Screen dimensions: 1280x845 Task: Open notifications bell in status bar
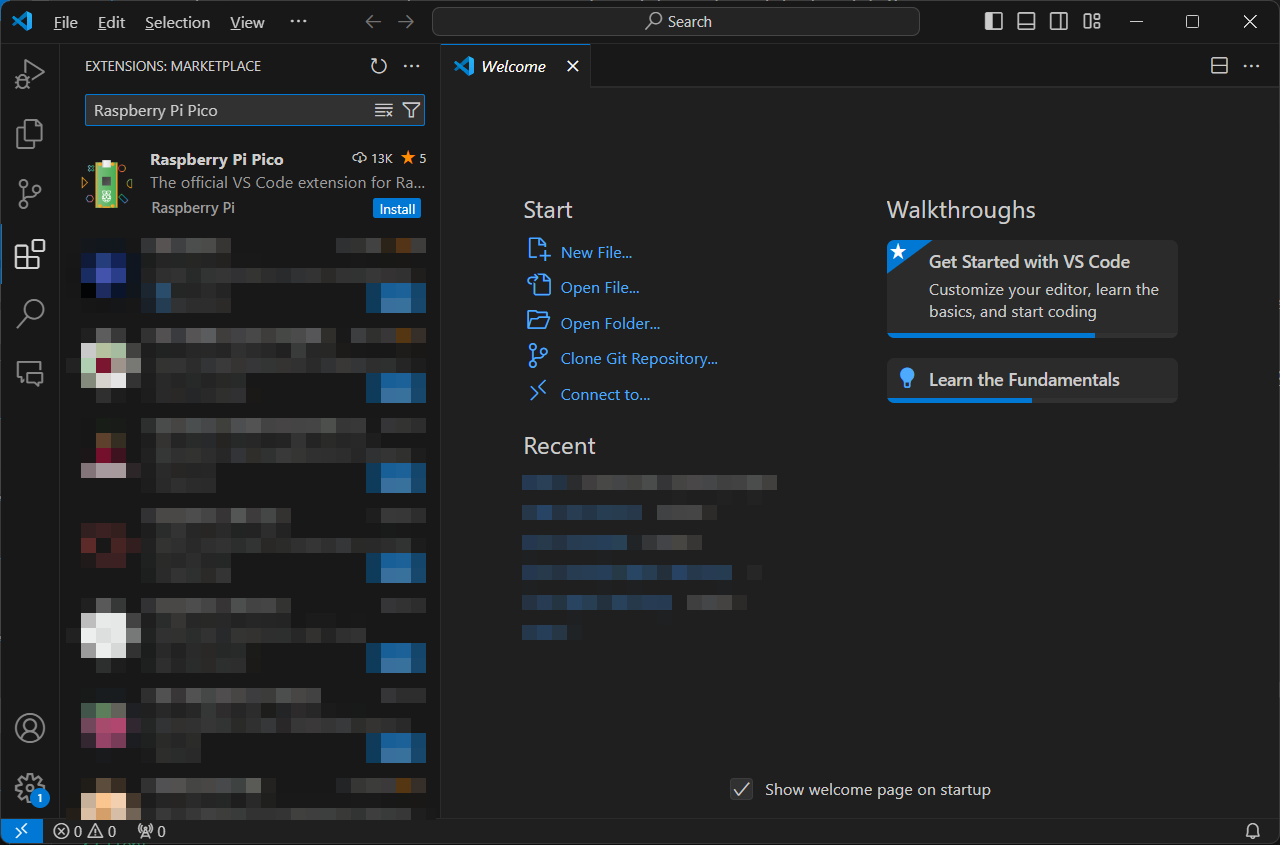[x=1252, y=831]
